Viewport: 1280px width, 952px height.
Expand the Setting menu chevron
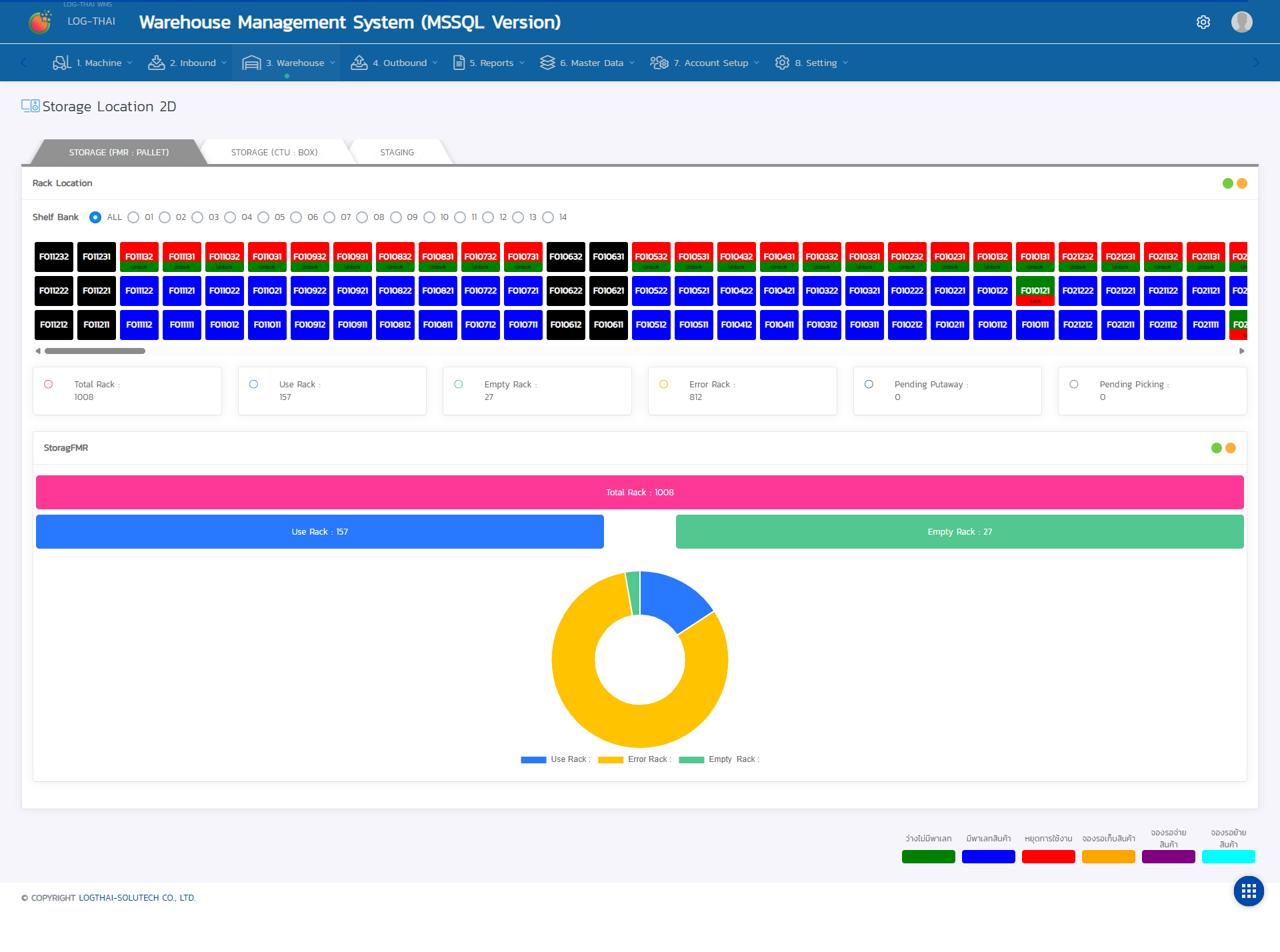pos(845,63)
